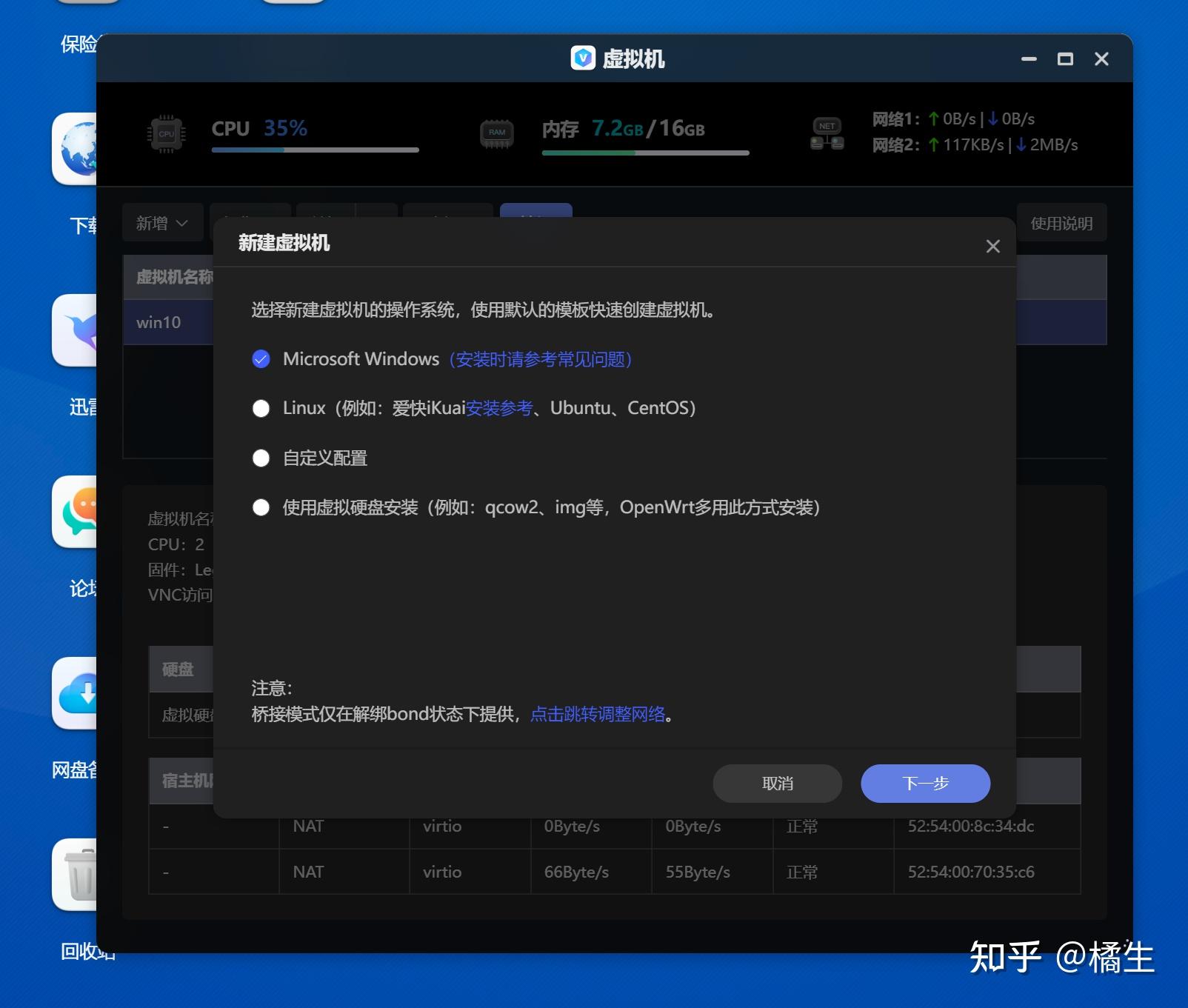This screenshot has height=1008, width=1188.
Task: Choose the 使用虚拟硬盘安装 radio option
Action: 261,507
